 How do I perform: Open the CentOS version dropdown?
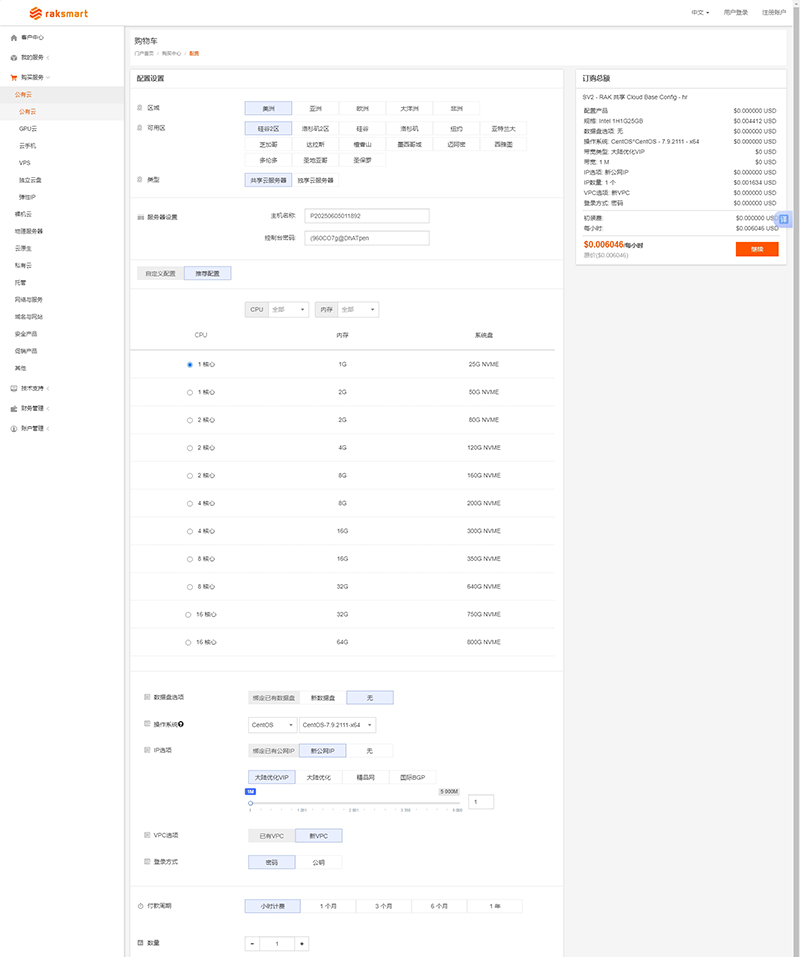point(337,724)
